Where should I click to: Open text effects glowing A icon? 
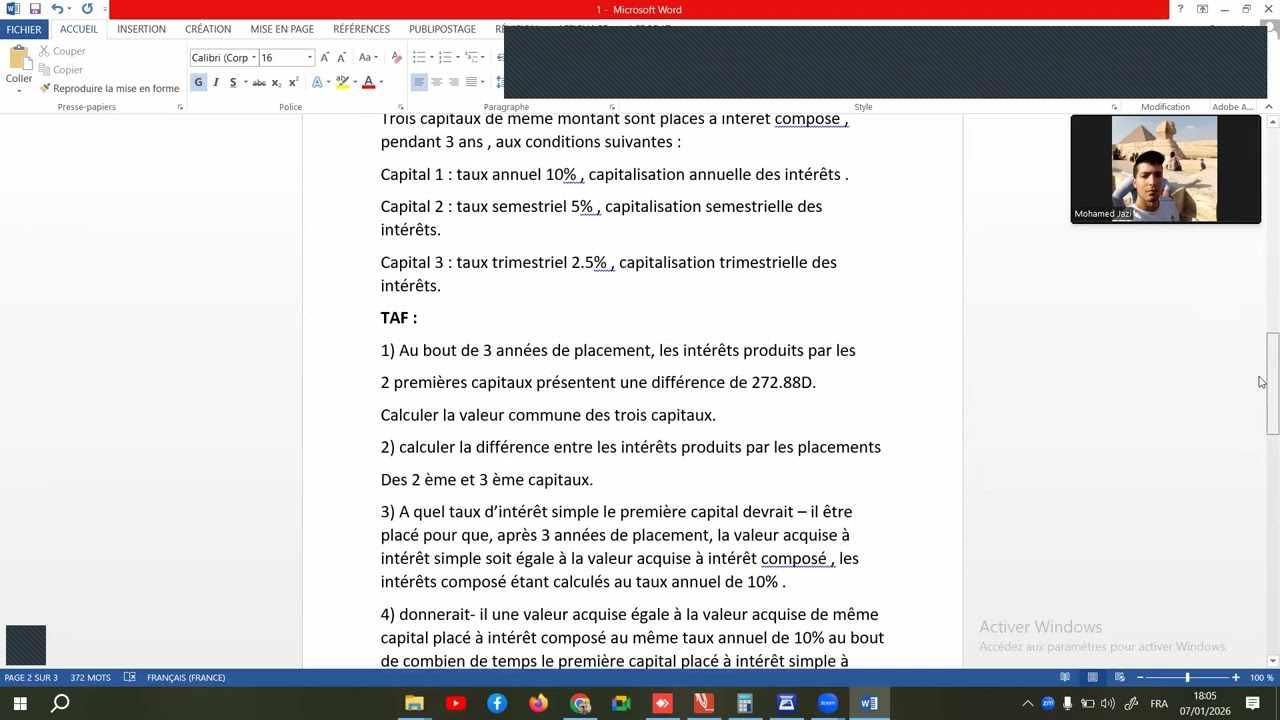317,82
